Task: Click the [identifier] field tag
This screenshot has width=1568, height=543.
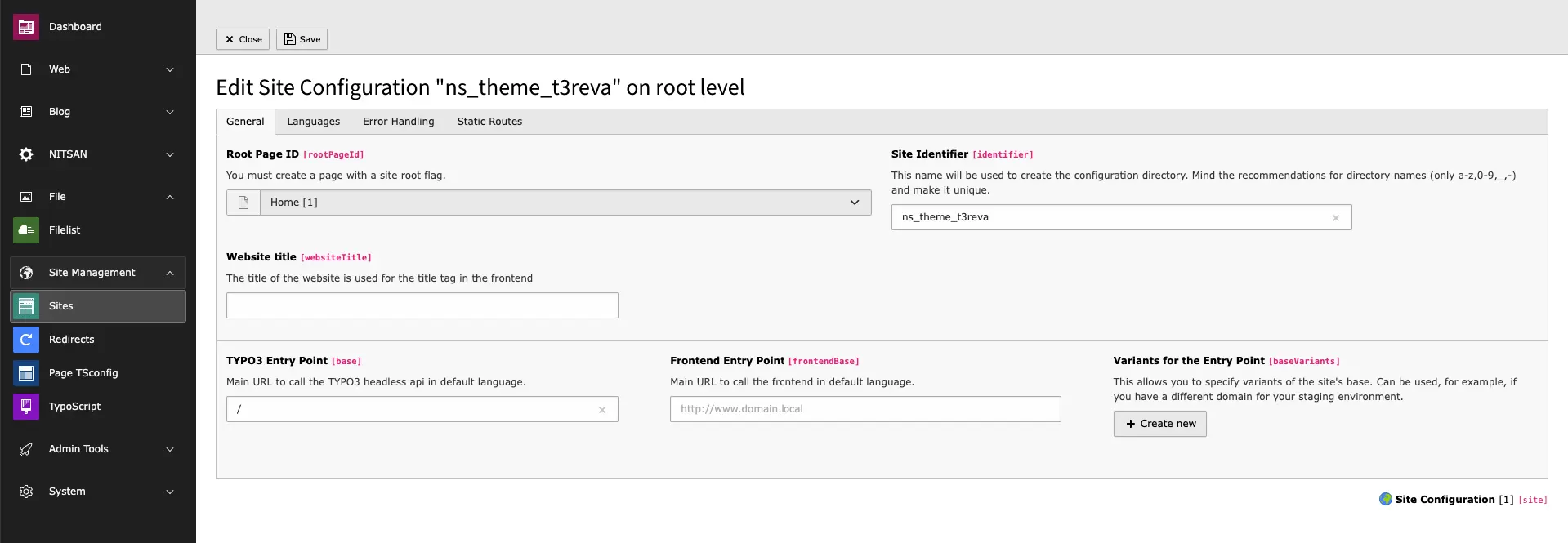Action: pyautogui.click(x=1003, y=154)
